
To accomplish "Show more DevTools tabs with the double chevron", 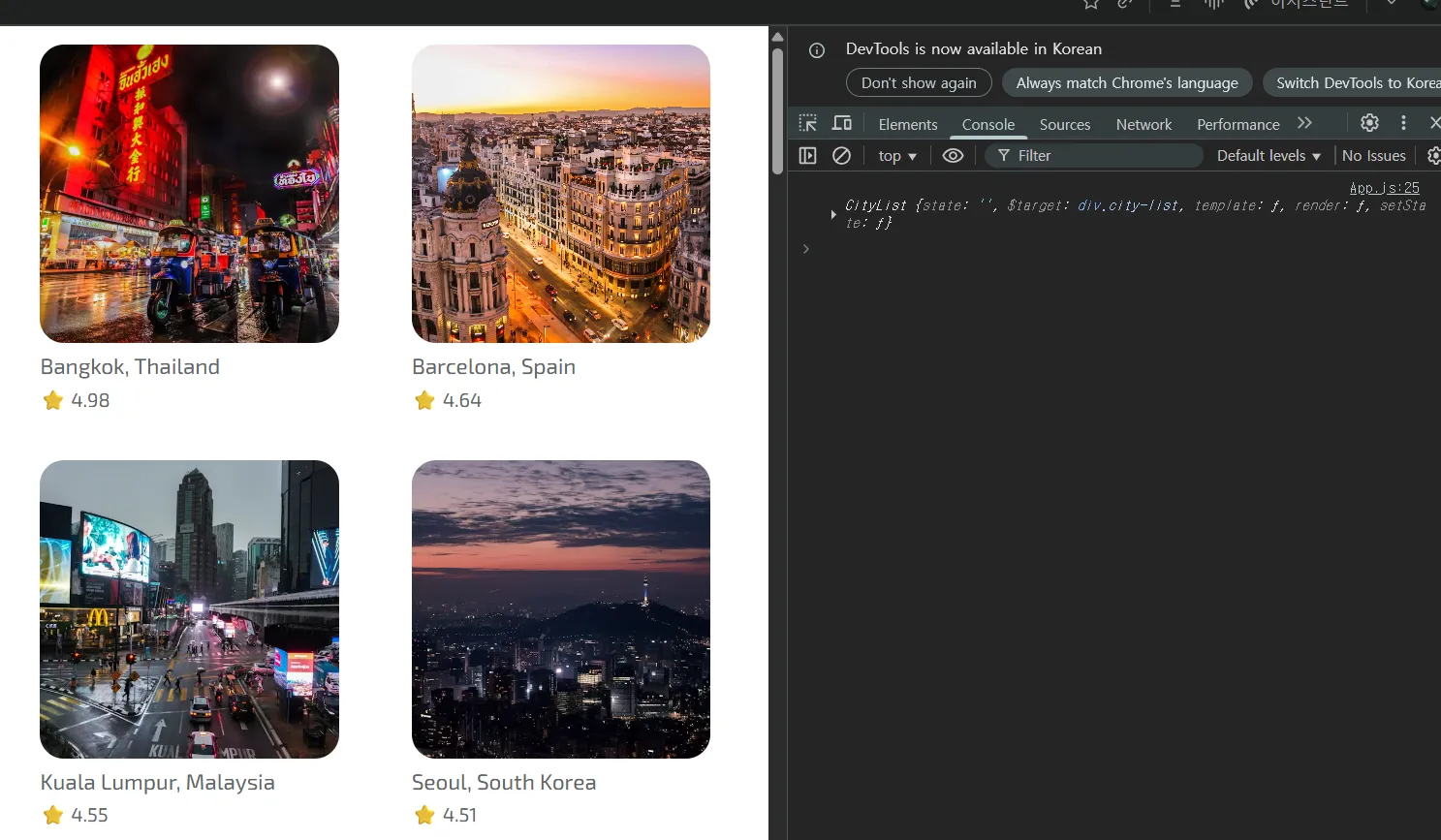I will click(1304, 123).
